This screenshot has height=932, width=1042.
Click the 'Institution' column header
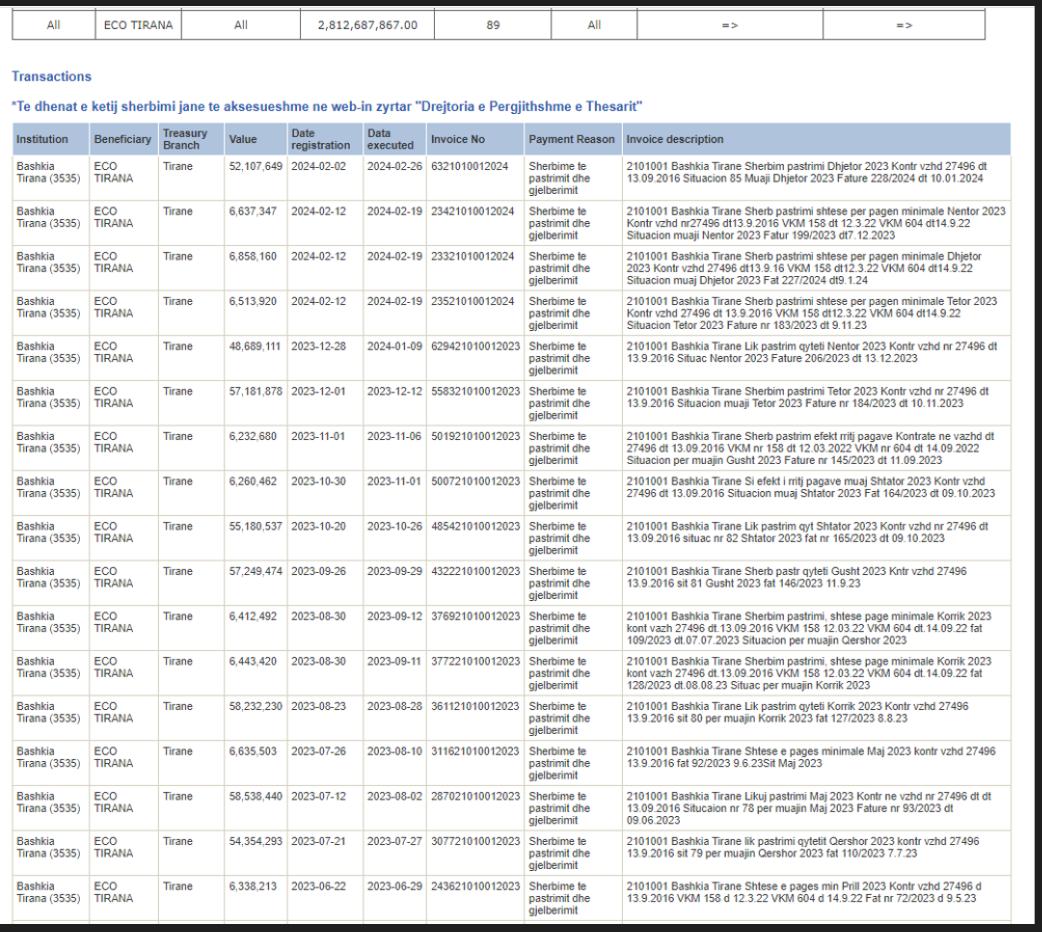[x=42, y=139]
